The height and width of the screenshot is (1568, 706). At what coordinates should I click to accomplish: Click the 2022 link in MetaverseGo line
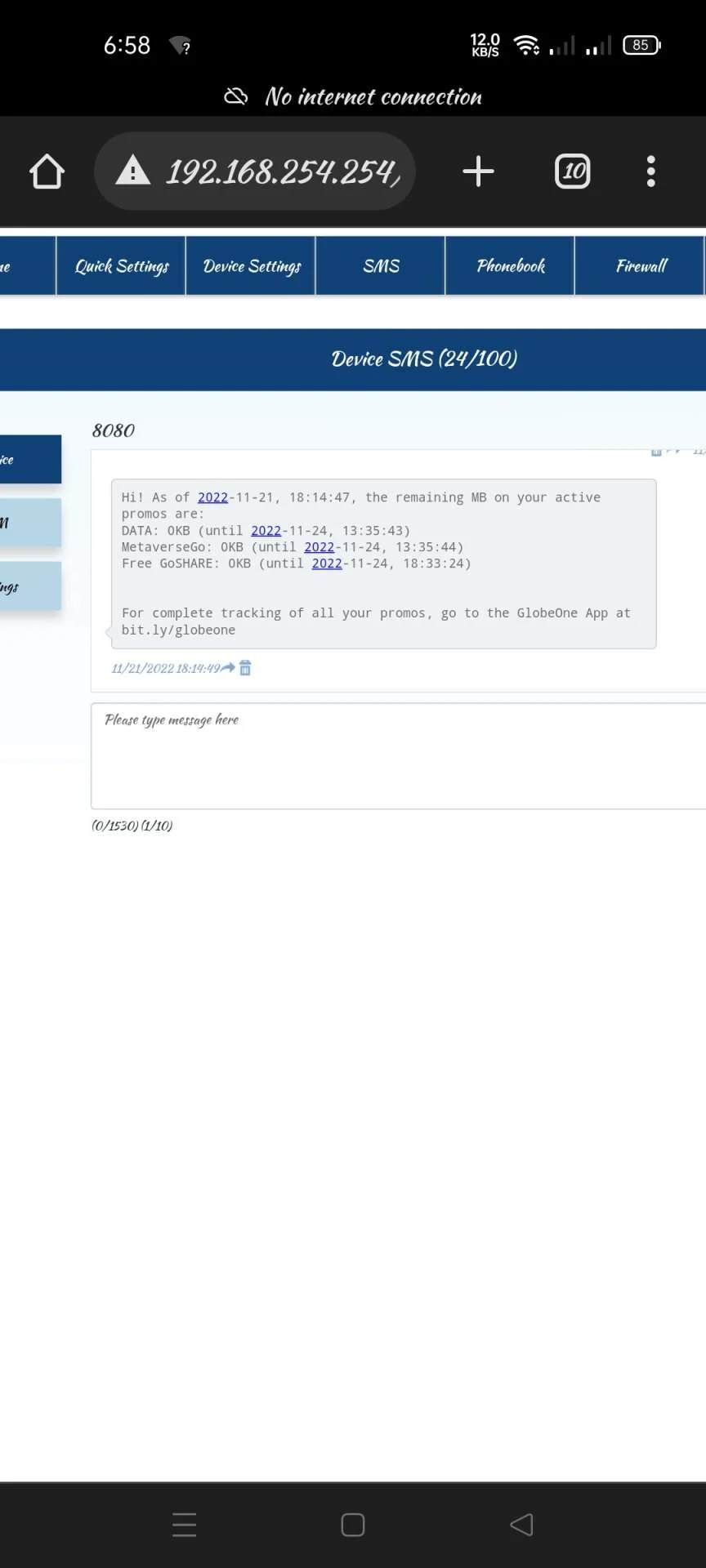click(319, 547)
